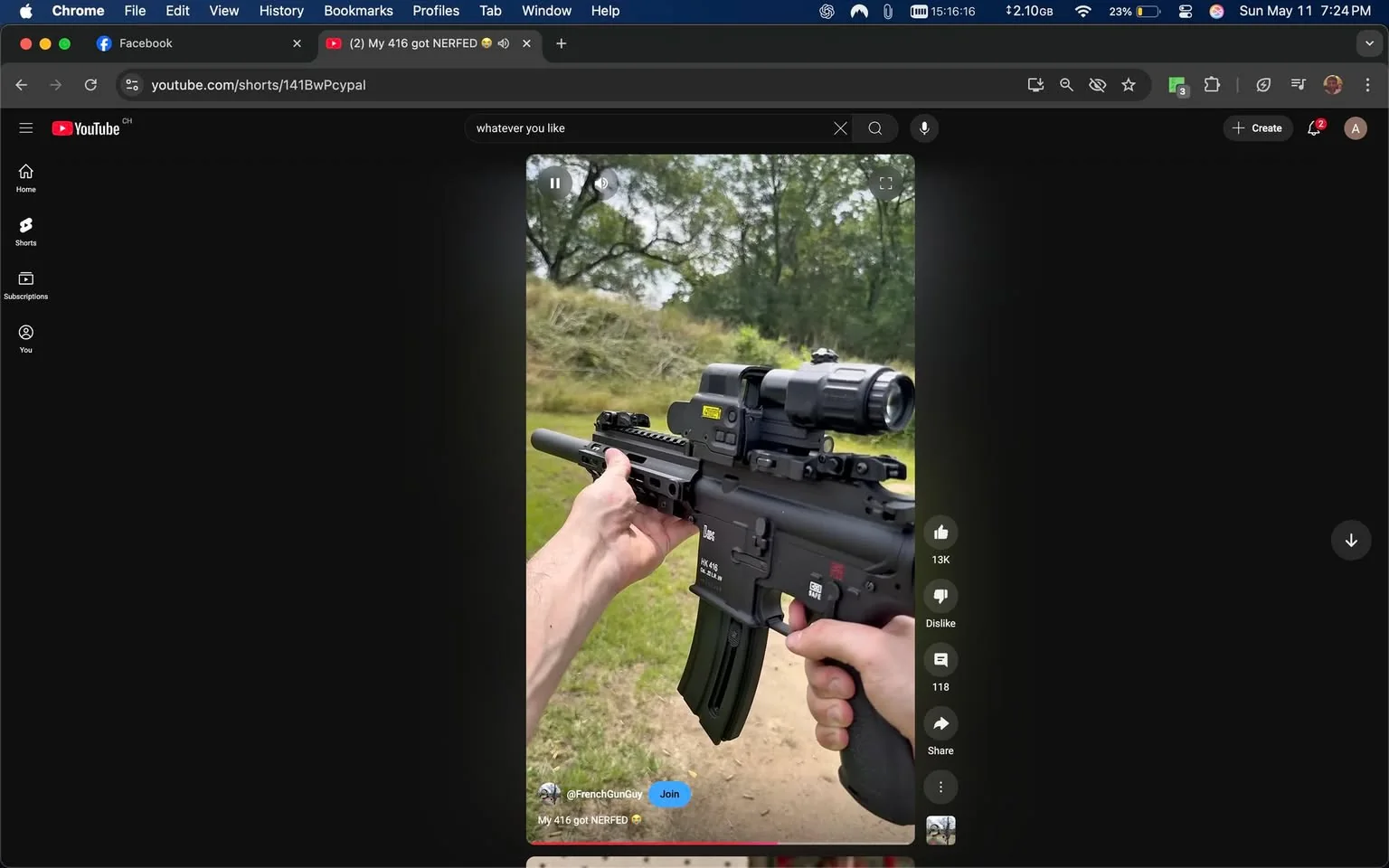
Task: Seek in the red video progress bar
Action: point(720,843)
